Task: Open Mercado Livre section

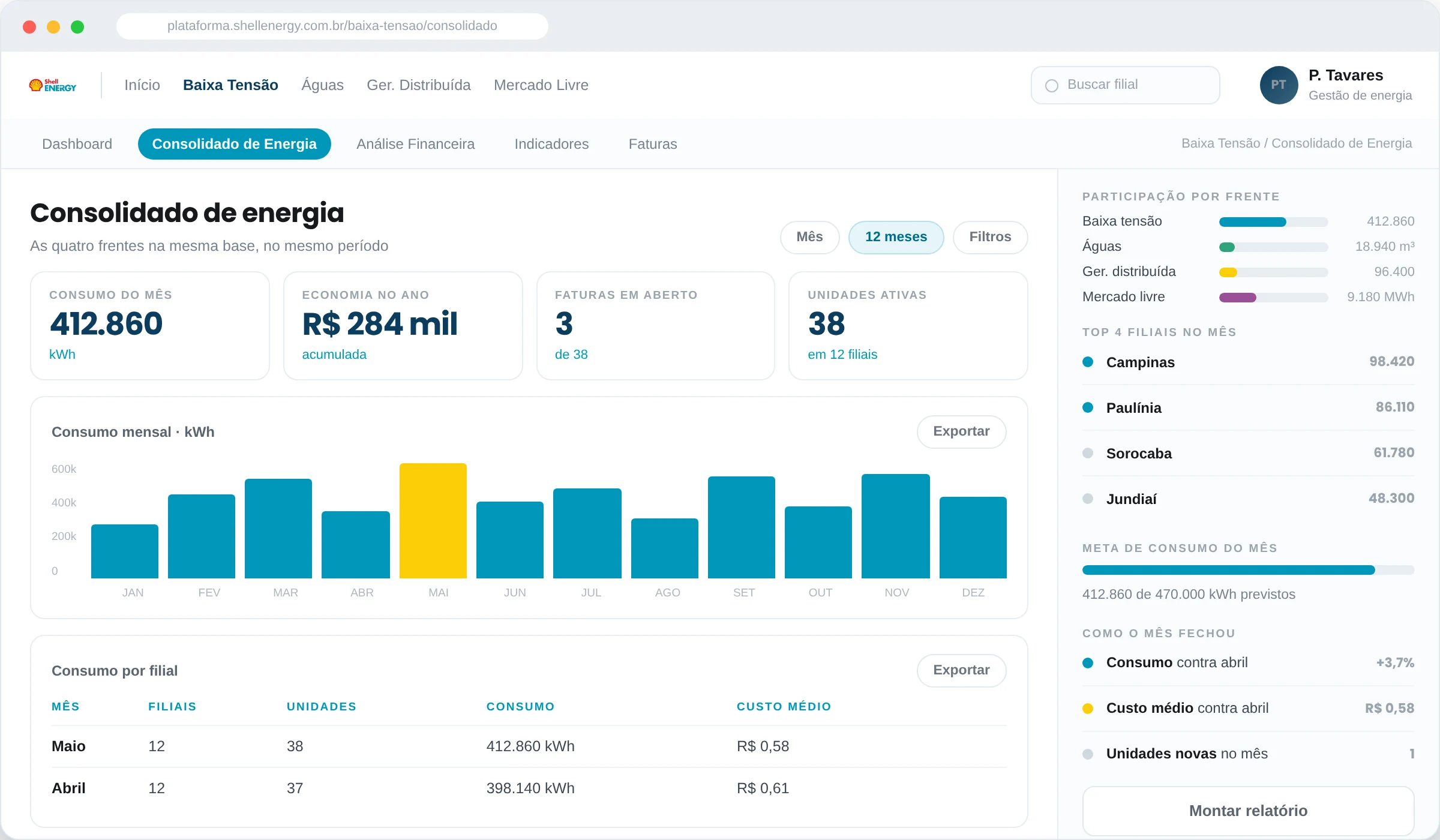Action: 541,85
